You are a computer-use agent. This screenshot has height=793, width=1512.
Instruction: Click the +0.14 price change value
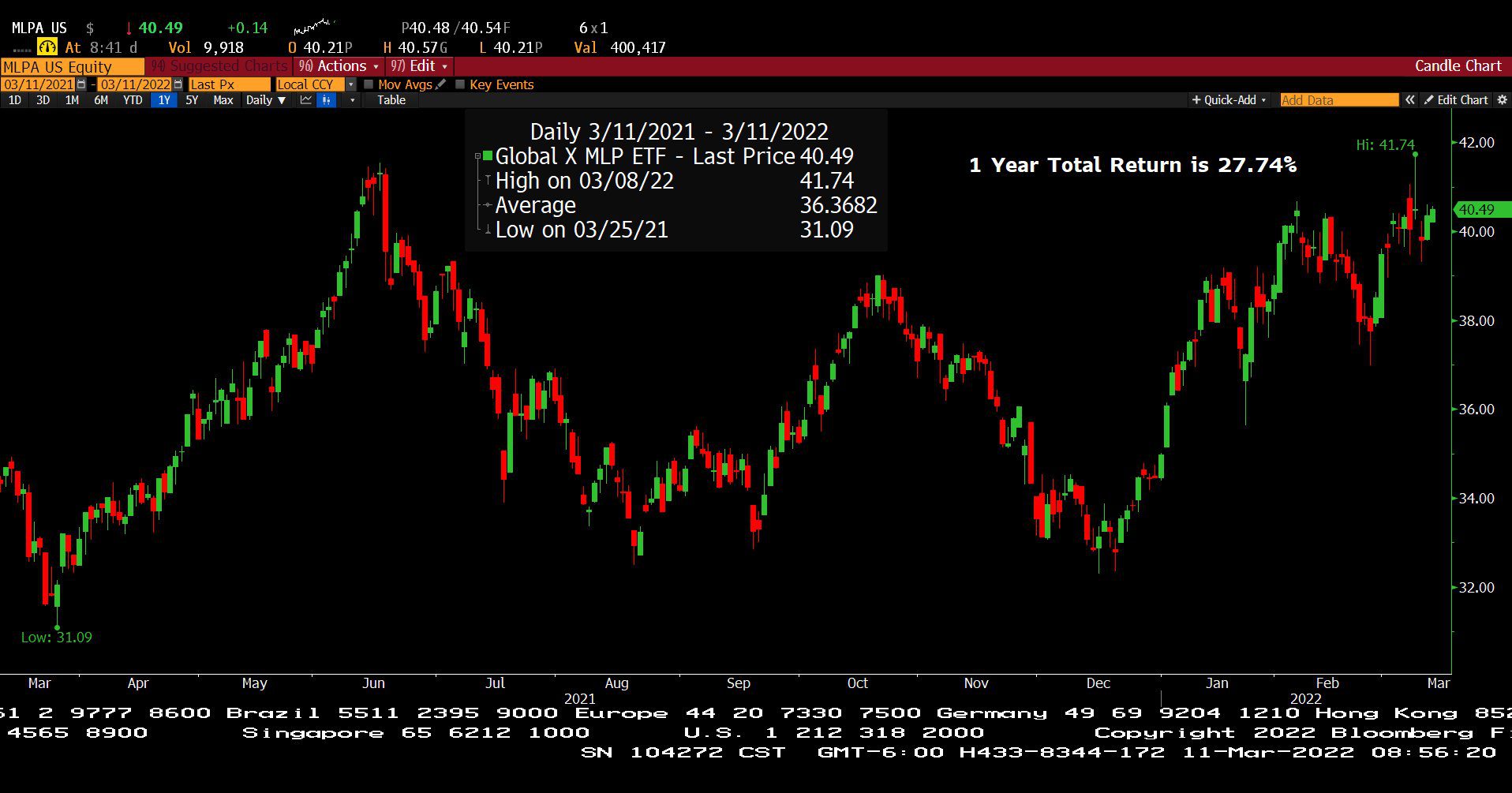247,28
